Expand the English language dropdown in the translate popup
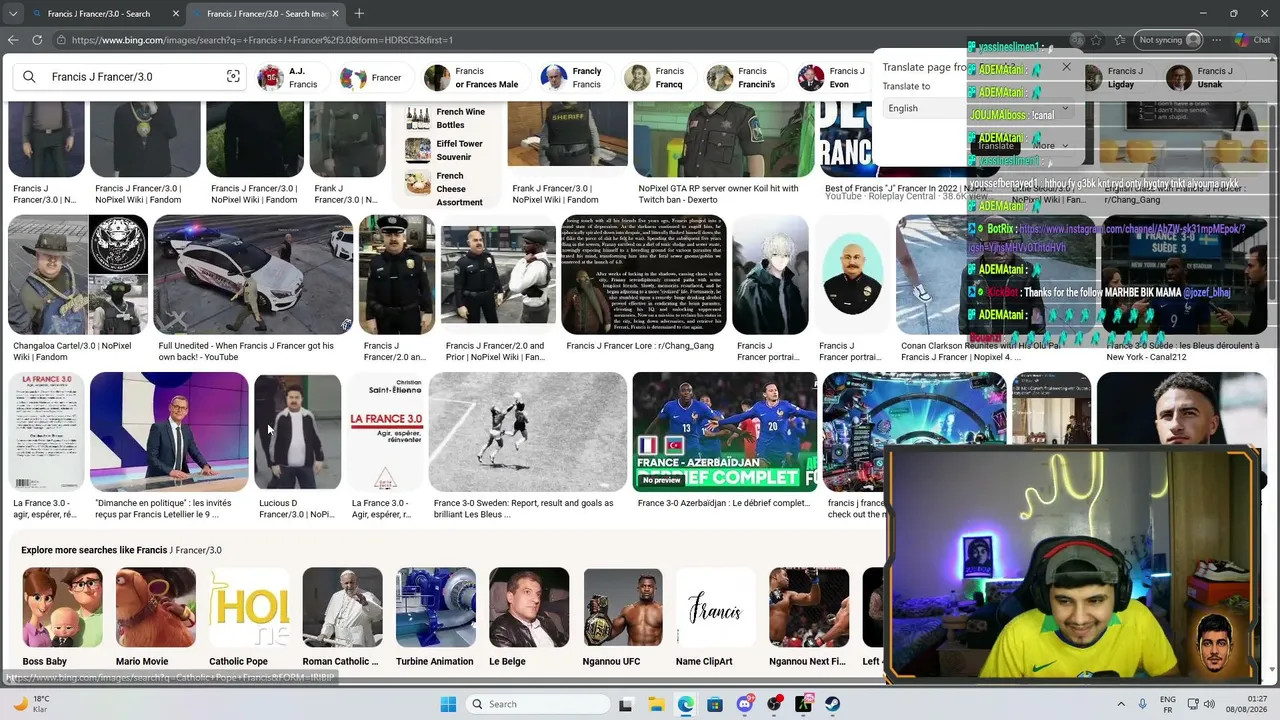The image size is (1280, 720). pos(978,108)
